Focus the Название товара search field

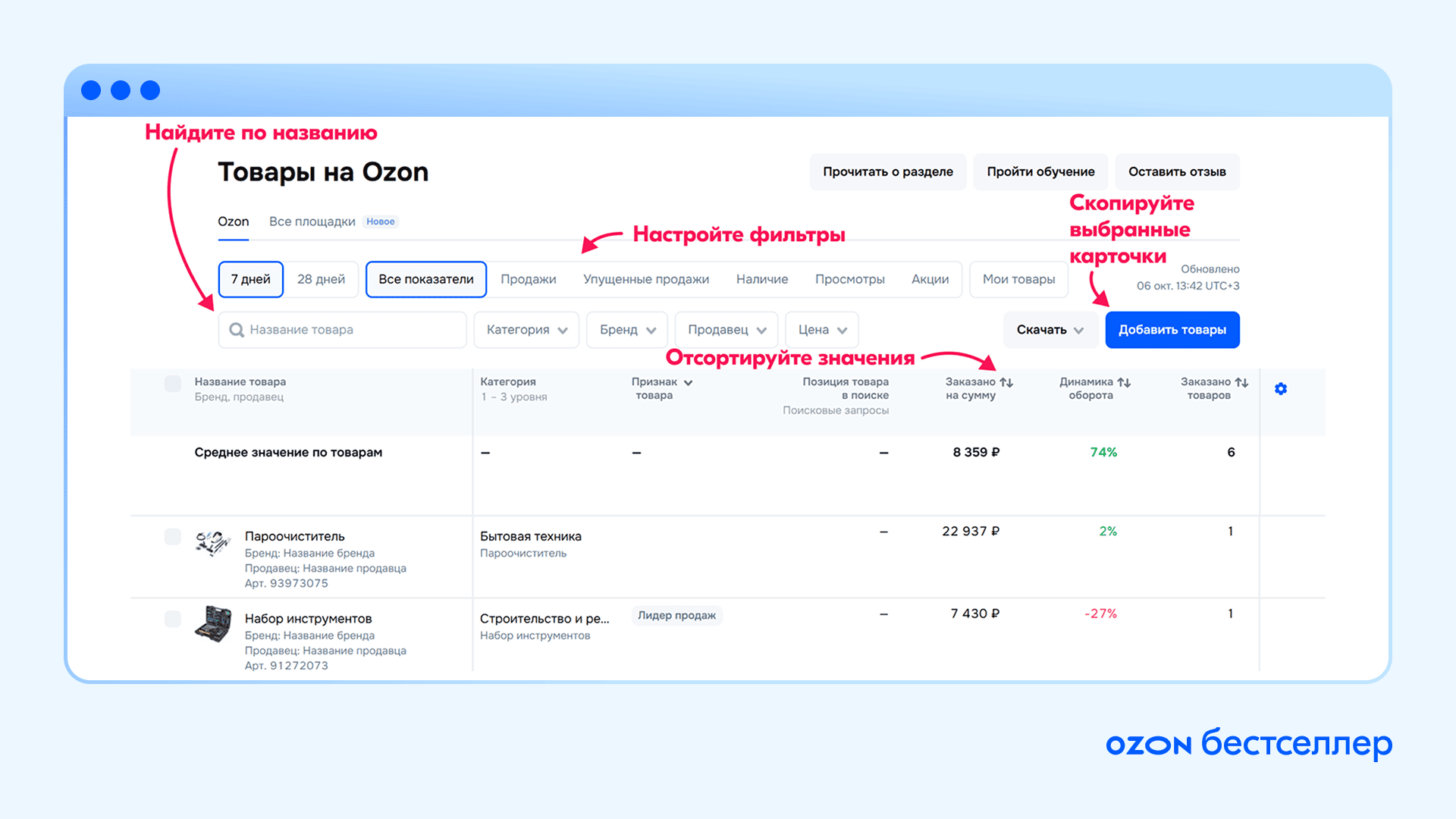343,330
